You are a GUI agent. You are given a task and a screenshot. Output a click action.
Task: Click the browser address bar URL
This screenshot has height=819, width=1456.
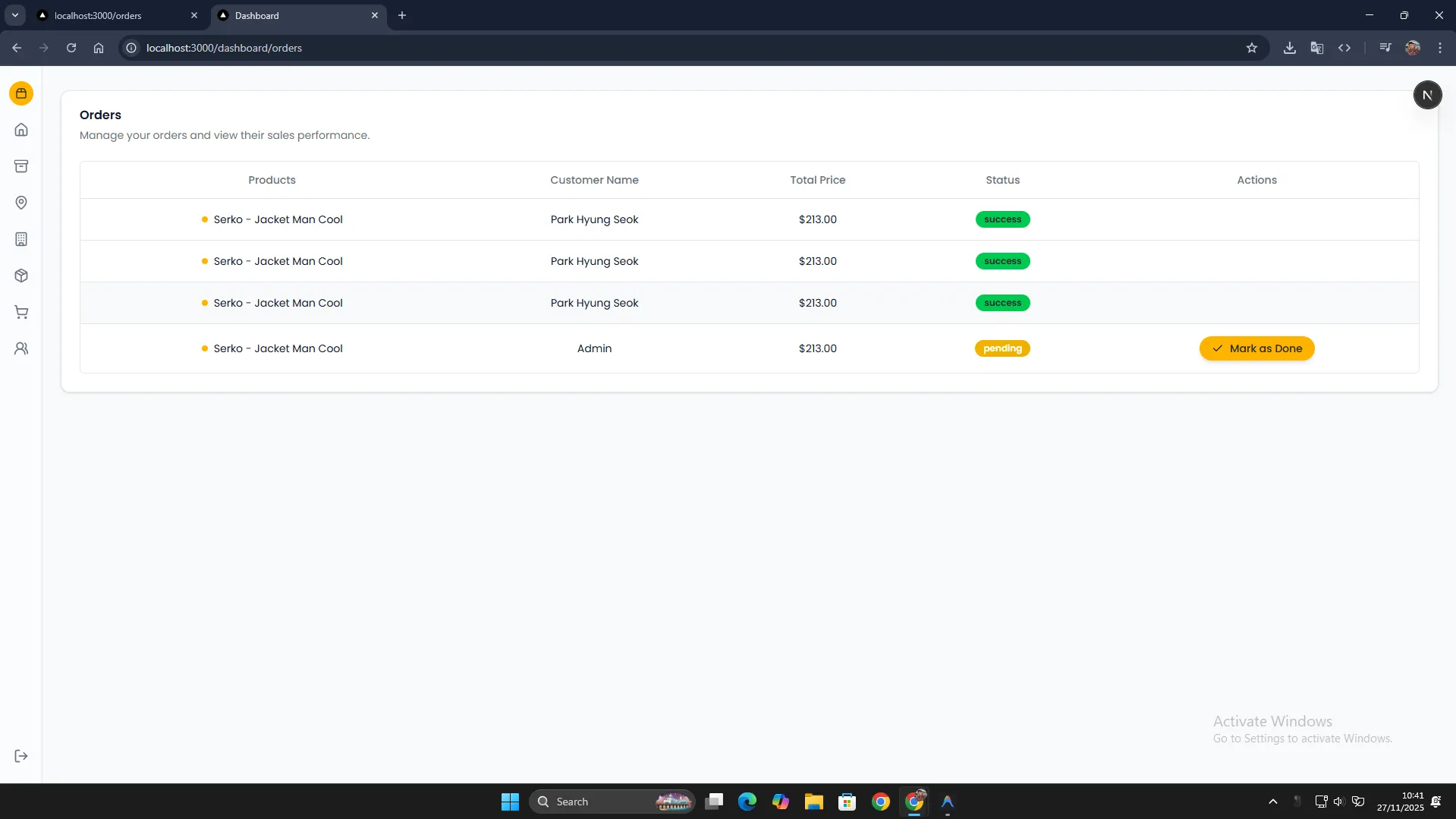[x=224, y=48]
